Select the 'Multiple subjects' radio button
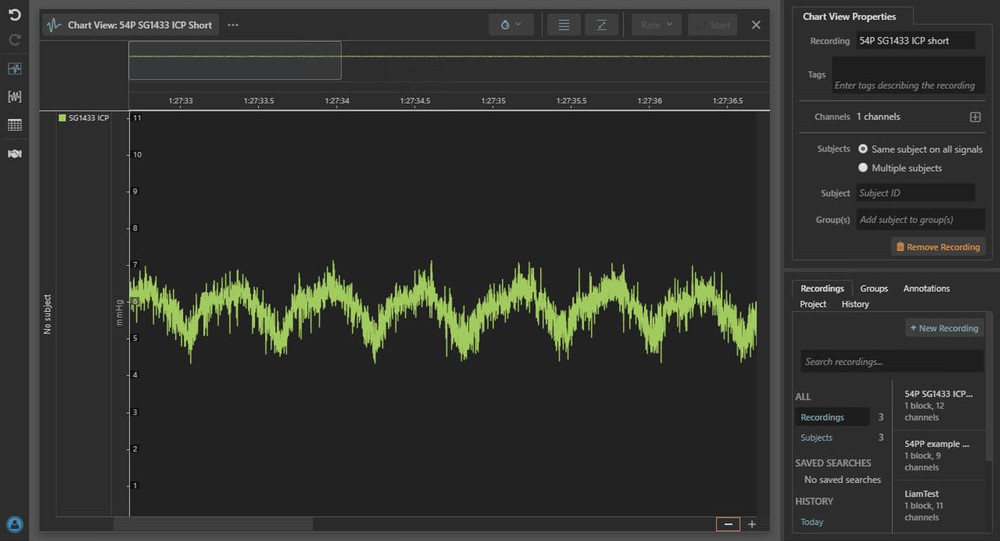 point(863,168)
